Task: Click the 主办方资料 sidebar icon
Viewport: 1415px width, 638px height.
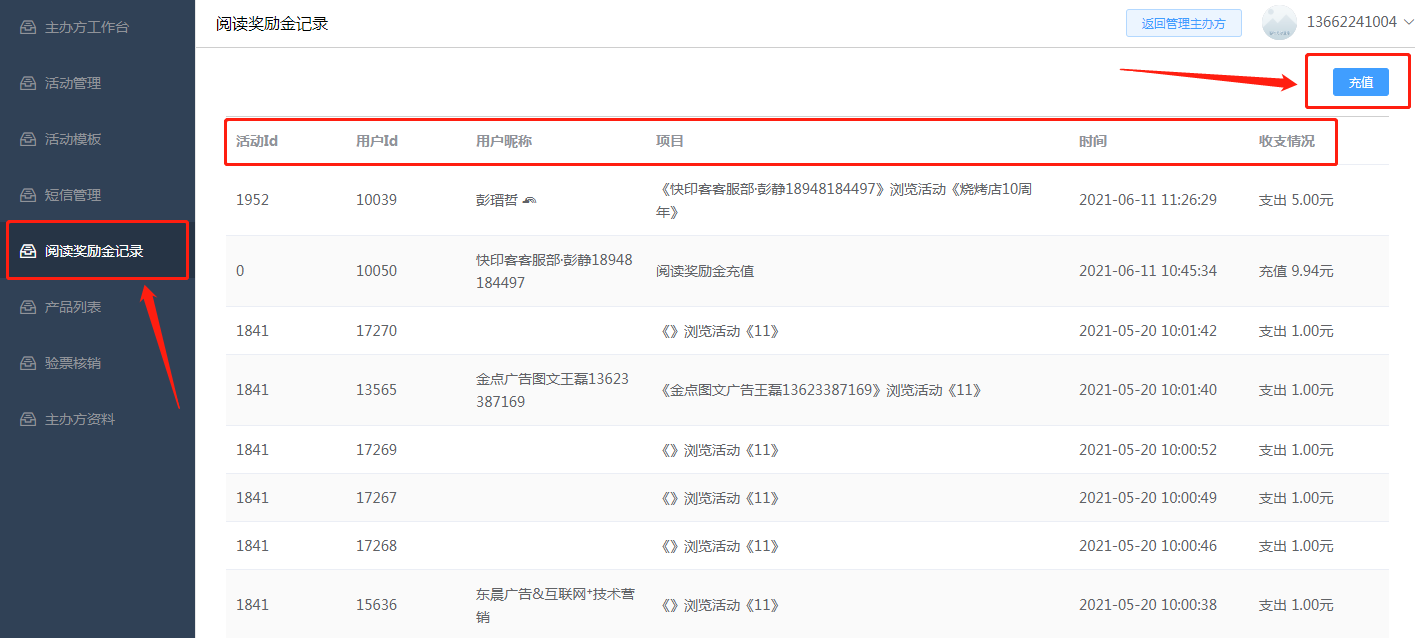Action: 28,419
